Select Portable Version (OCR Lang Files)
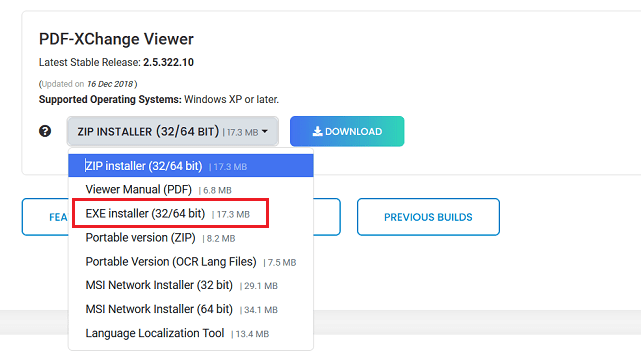The image size is (641, 363). pos(191,262)
